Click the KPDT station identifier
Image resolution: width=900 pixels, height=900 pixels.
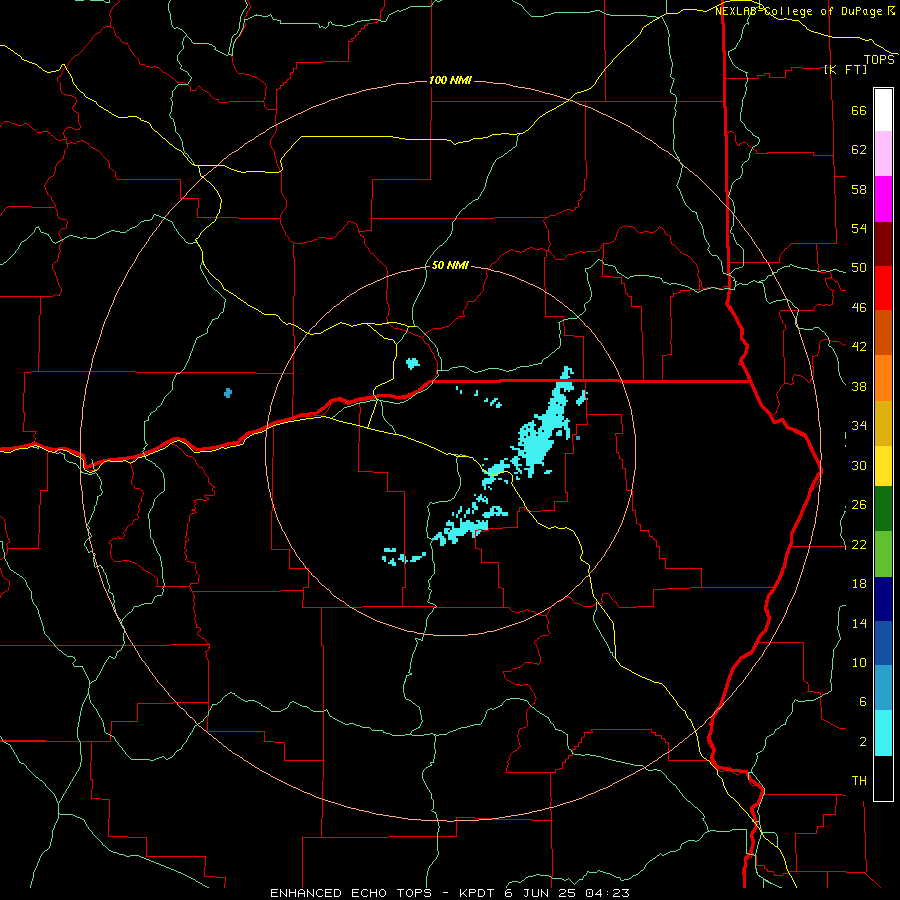[x=479, y=893]
